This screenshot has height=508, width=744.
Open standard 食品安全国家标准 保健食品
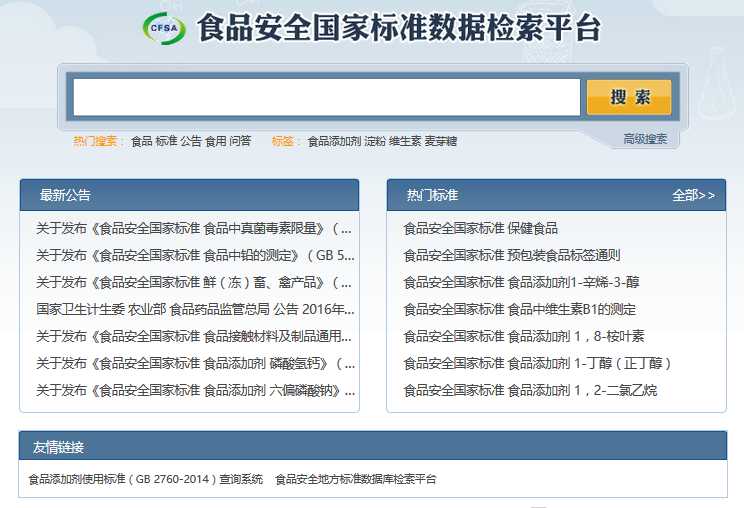coord(480,229)
